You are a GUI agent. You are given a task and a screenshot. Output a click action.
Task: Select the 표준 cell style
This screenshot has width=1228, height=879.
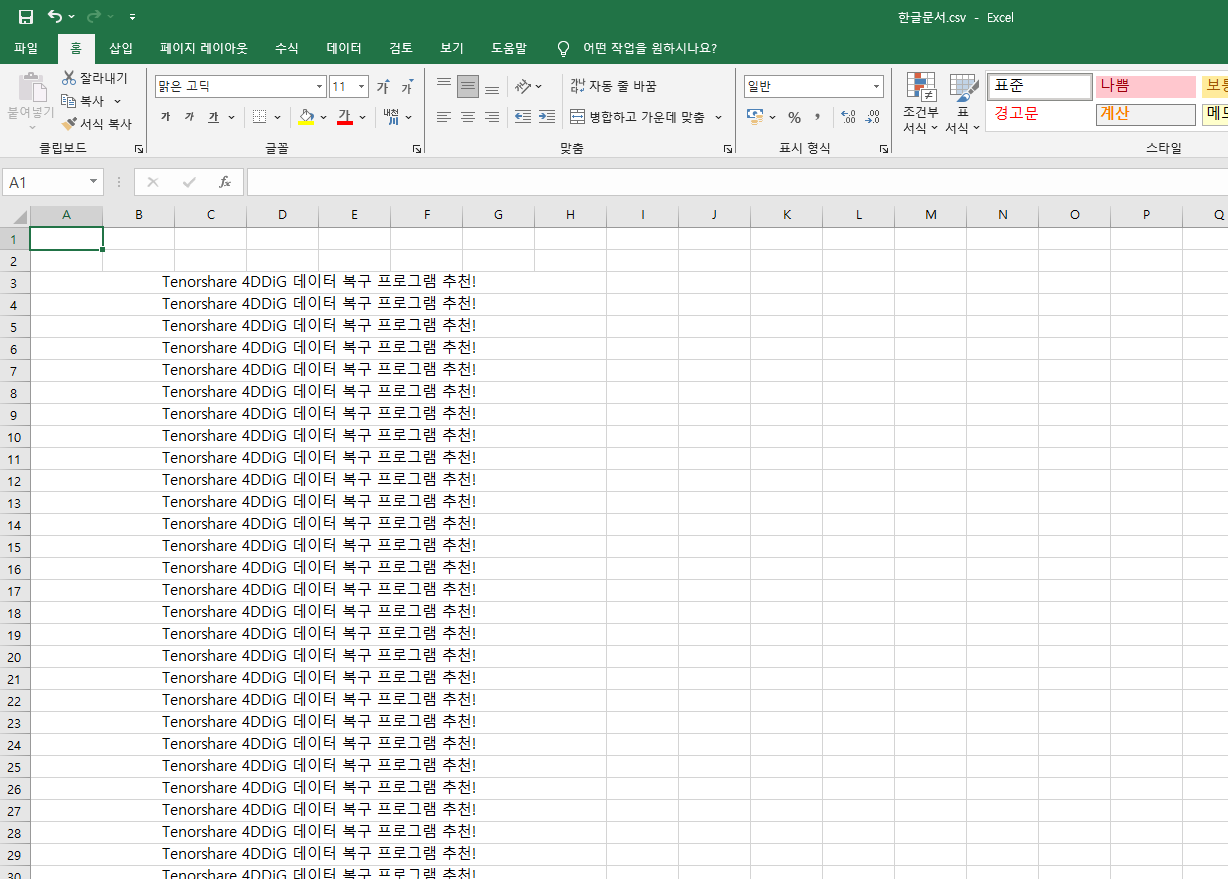tap(1039, 87)
